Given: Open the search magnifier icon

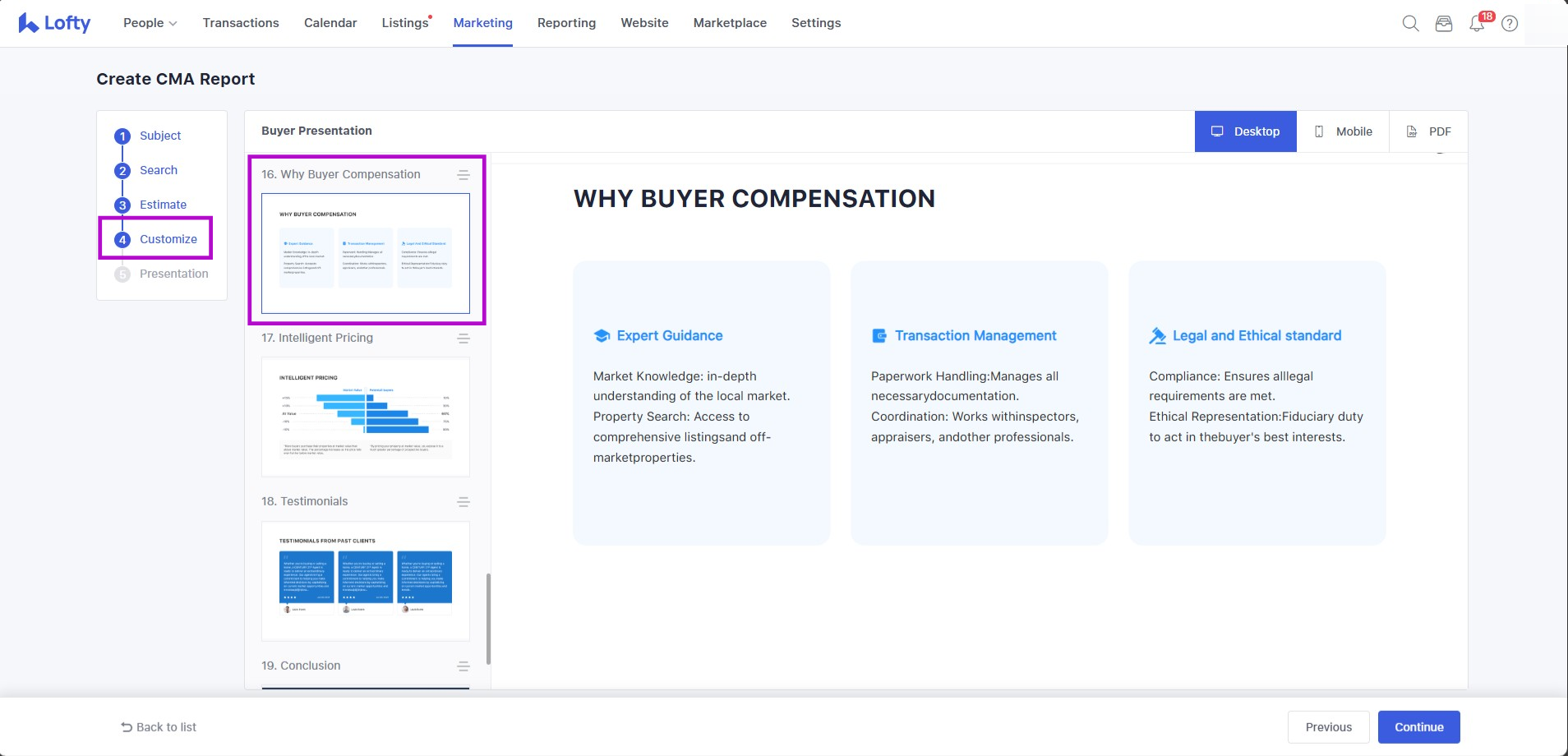Looking at the screenshot, I should (x=1410, y=24).
